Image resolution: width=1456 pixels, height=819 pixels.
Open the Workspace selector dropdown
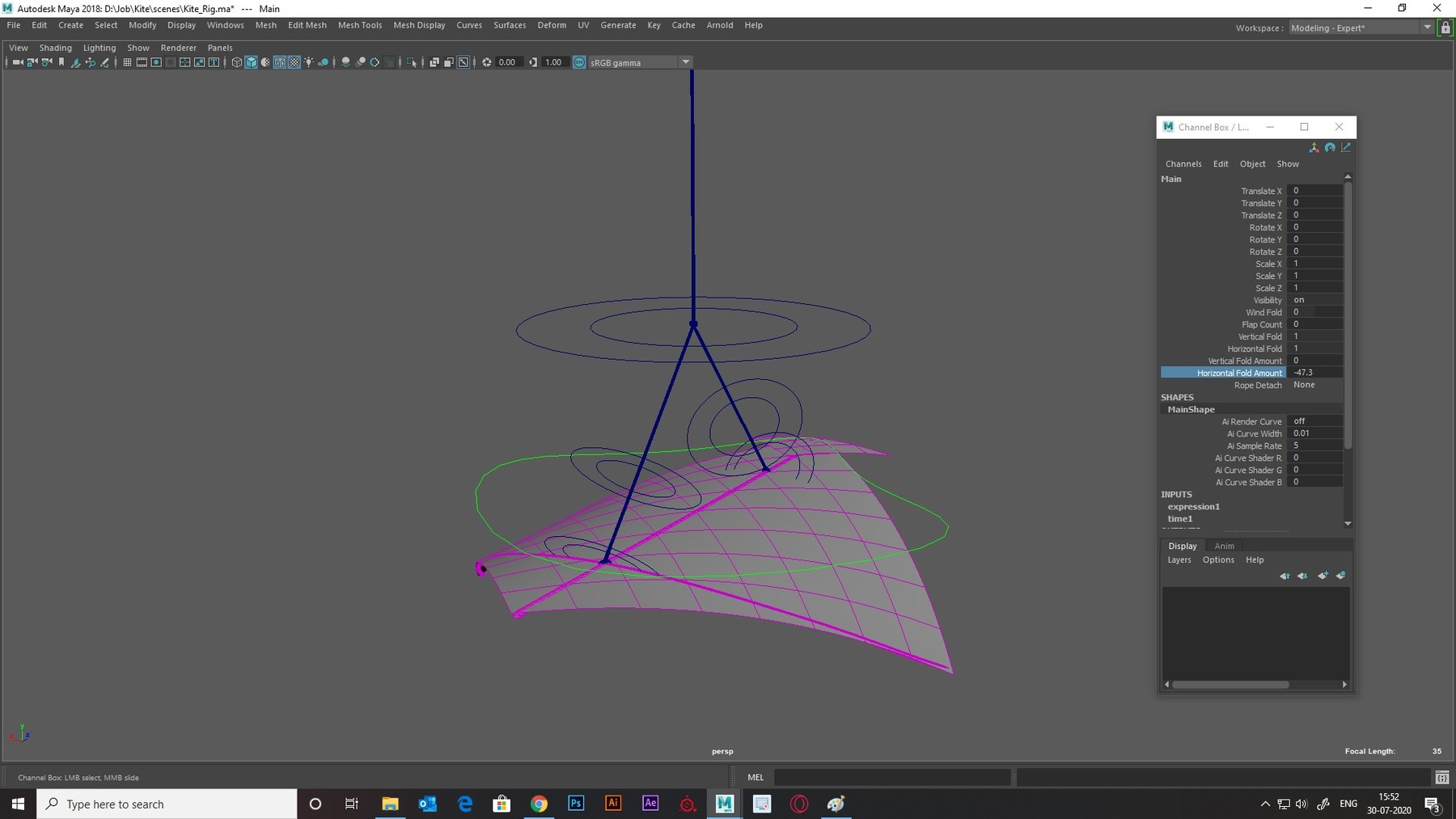point(1428,27)
